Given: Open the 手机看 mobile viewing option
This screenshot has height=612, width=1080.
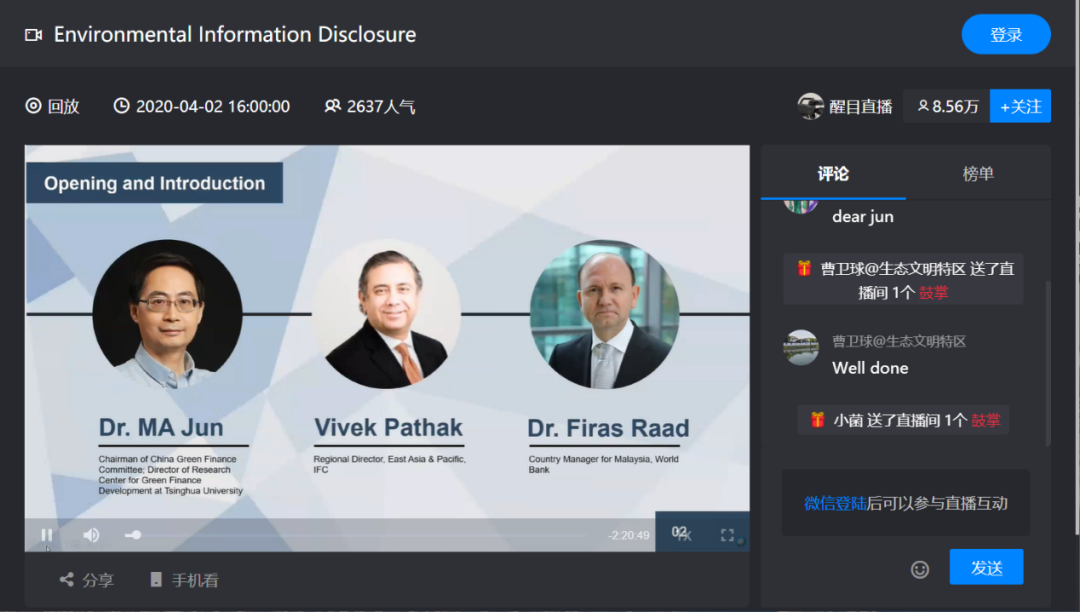Looking at the screenshot, I should pos(184,580).
